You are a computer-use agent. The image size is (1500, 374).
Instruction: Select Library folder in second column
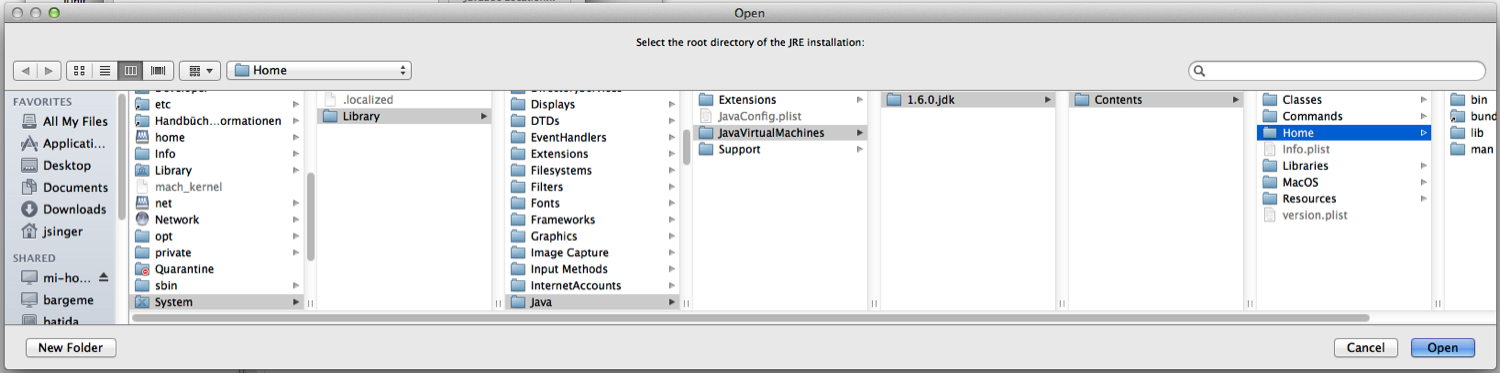[405, 116]
